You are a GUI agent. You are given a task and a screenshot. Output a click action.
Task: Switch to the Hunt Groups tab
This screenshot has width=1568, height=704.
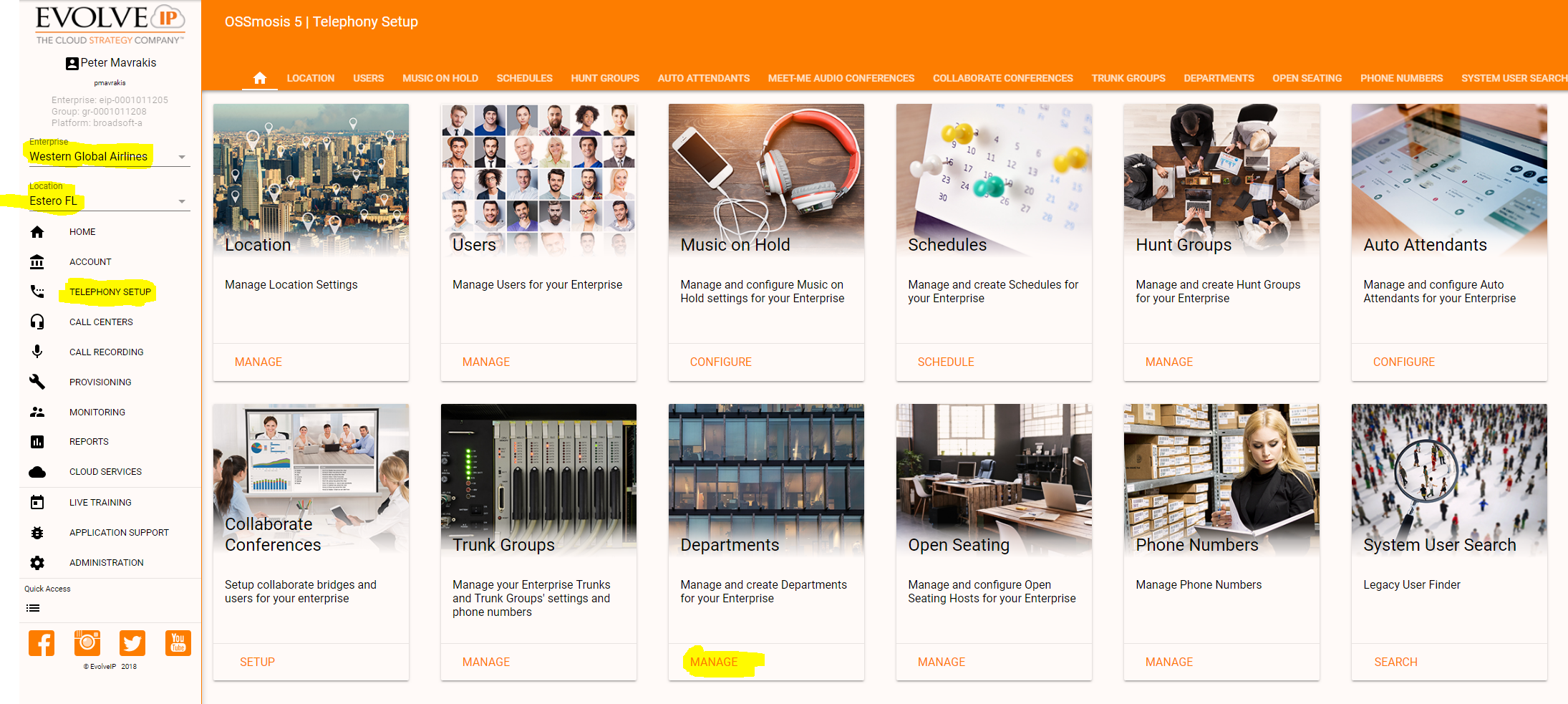point(604,78)
